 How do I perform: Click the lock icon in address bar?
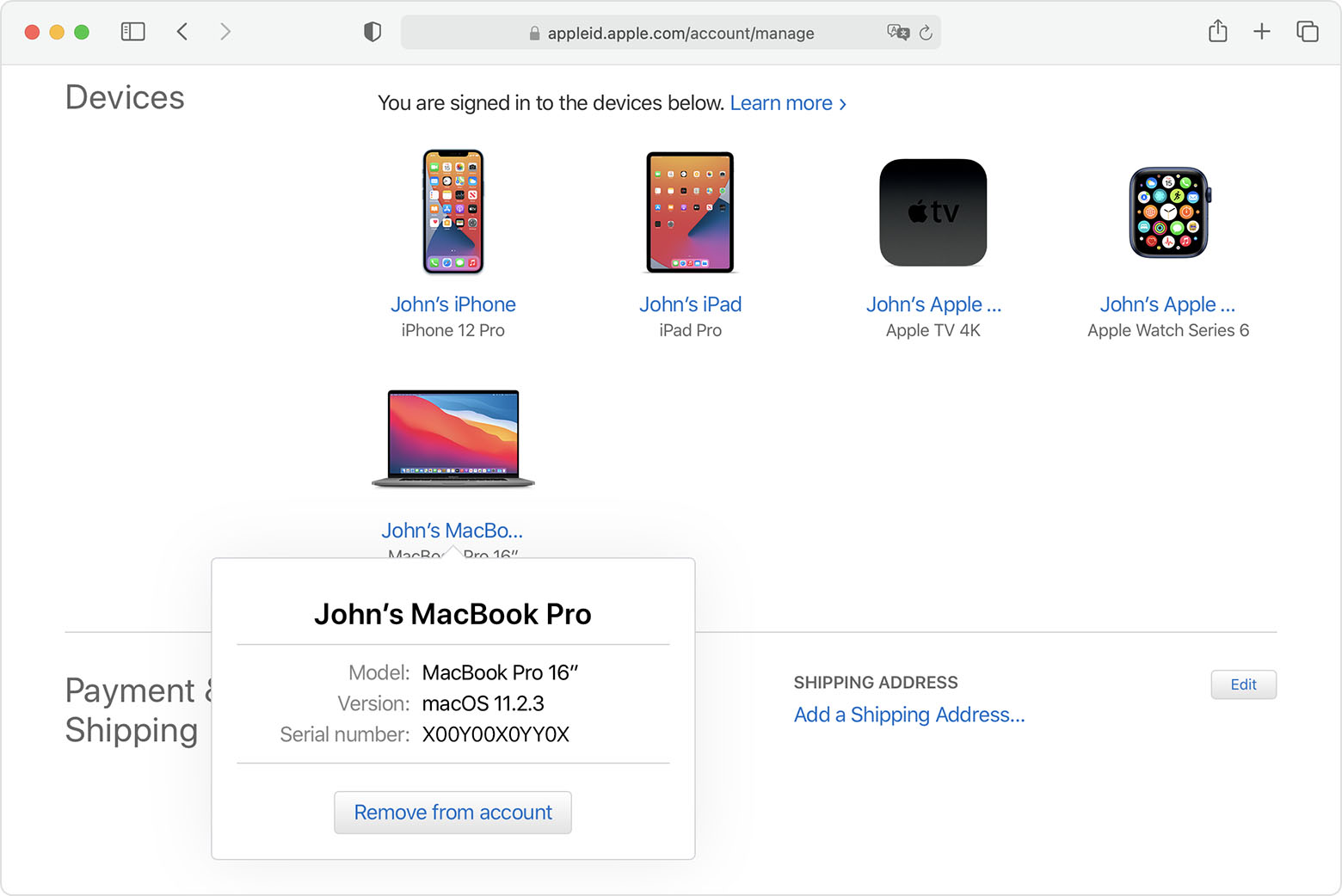coord(534,33)
